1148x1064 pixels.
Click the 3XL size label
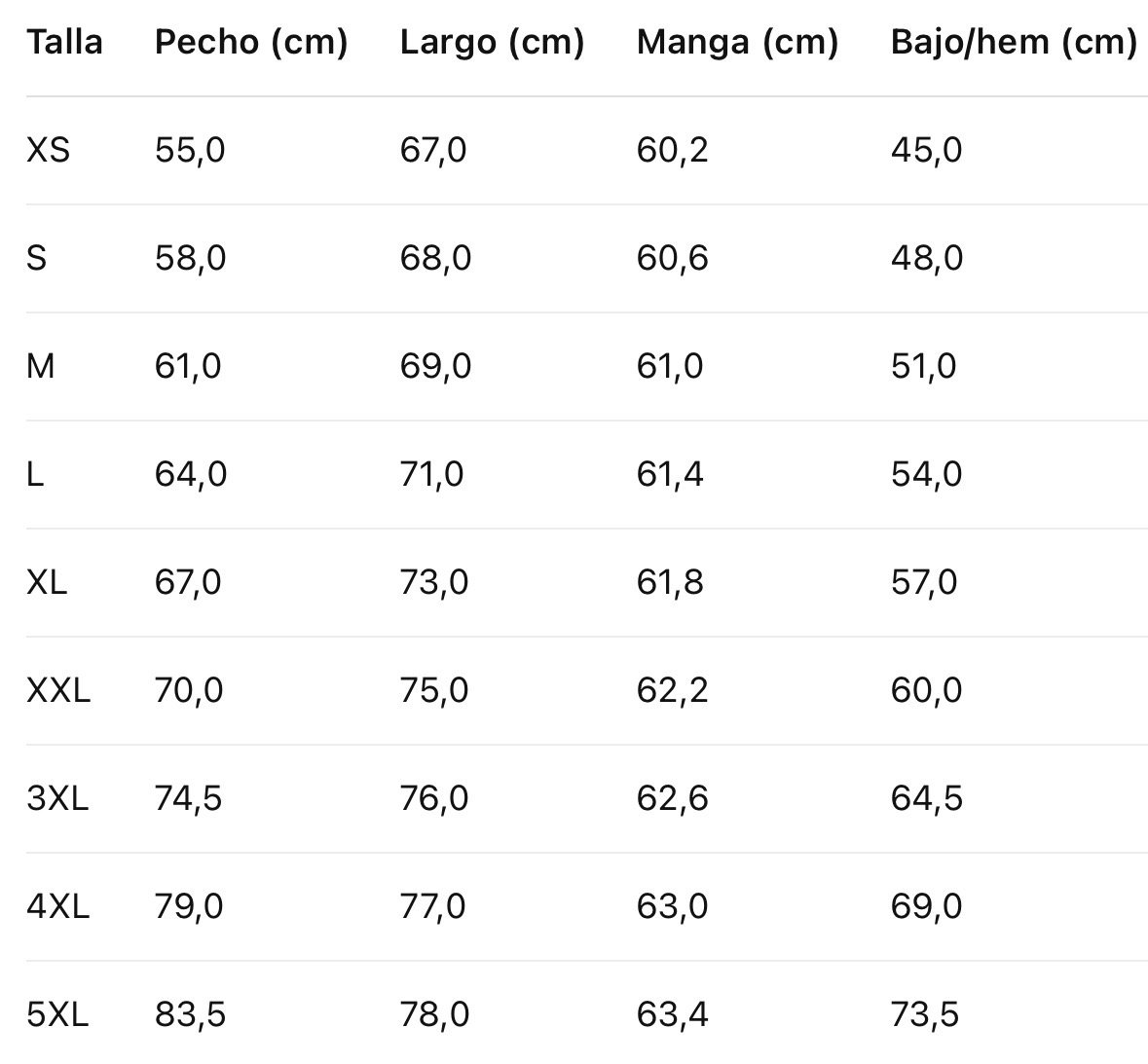(57, 798)
